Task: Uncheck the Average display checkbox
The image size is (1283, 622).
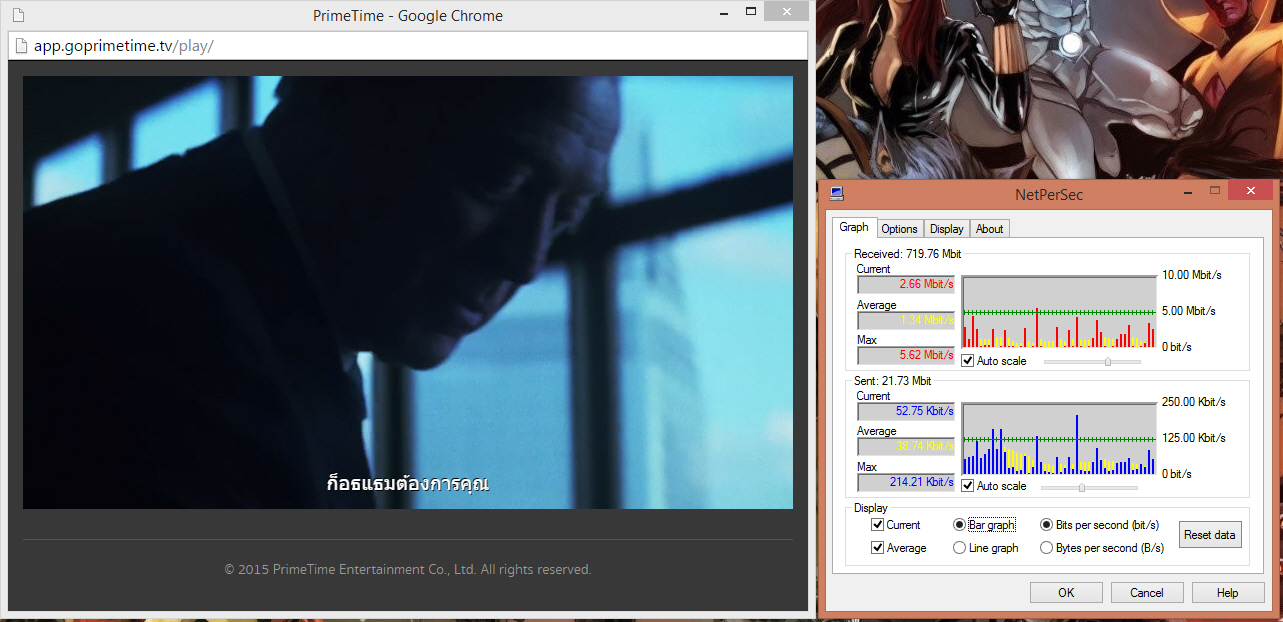Action: click(x=899, y=548)
